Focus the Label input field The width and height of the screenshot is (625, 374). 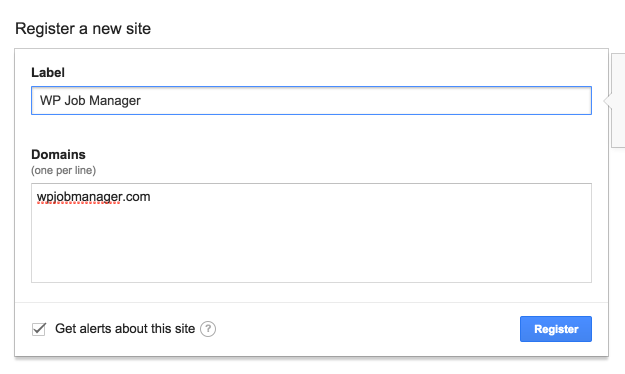(x=311, y=100)
